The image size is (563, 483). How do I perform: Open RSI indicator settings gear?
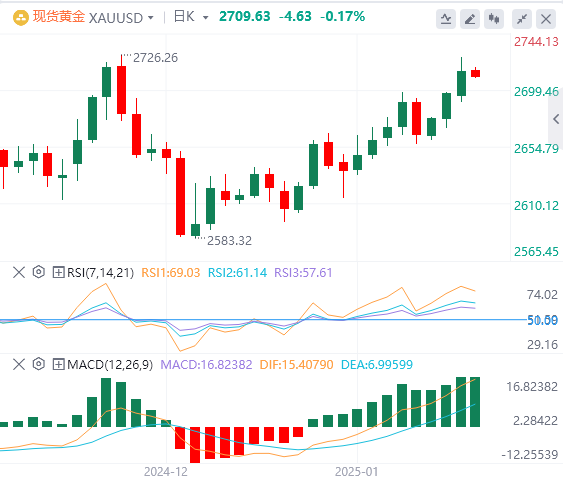pos(38,272)
